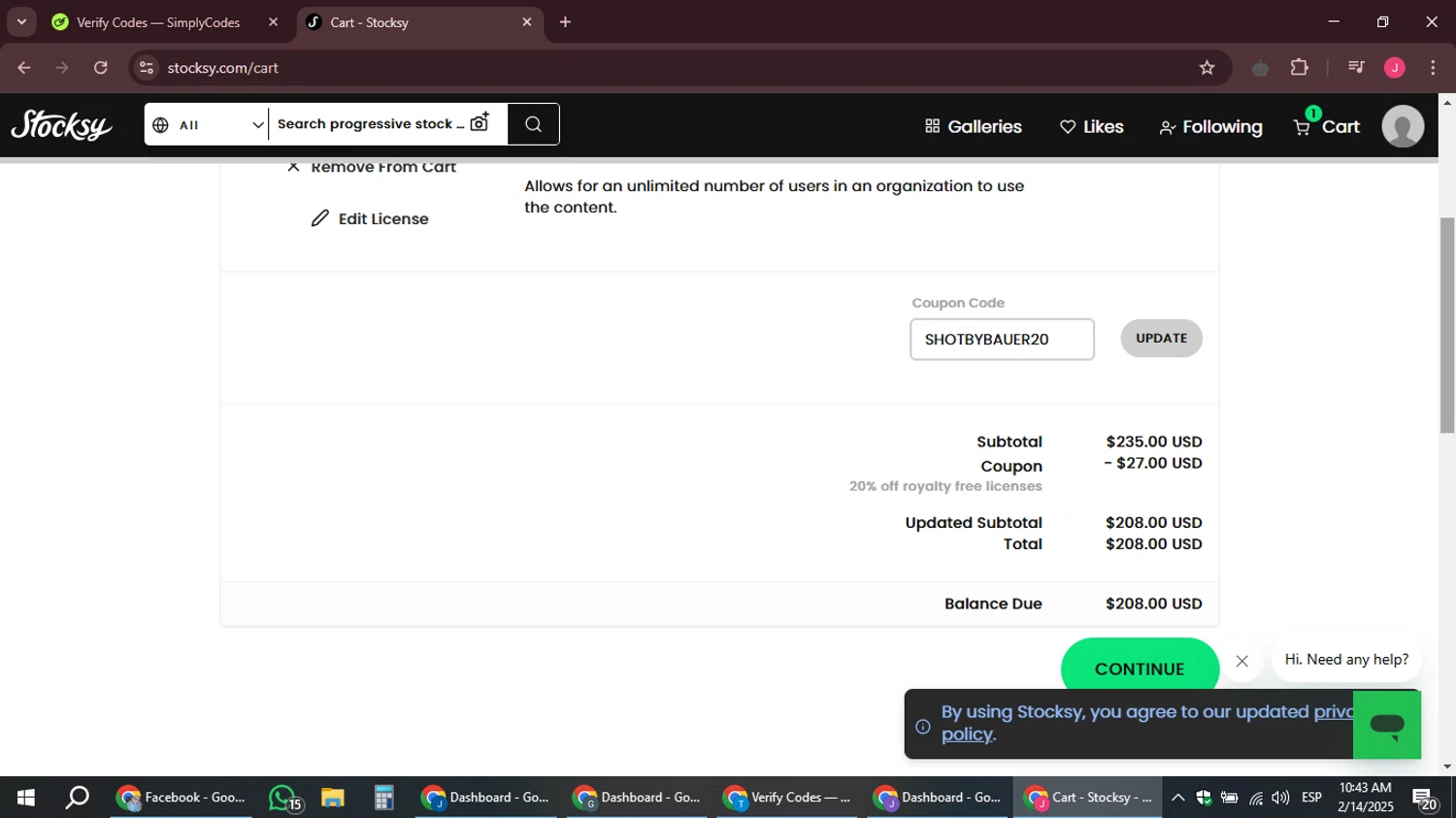
Task: Open Windows taskbar search
Action: click(x=77, y=798)
